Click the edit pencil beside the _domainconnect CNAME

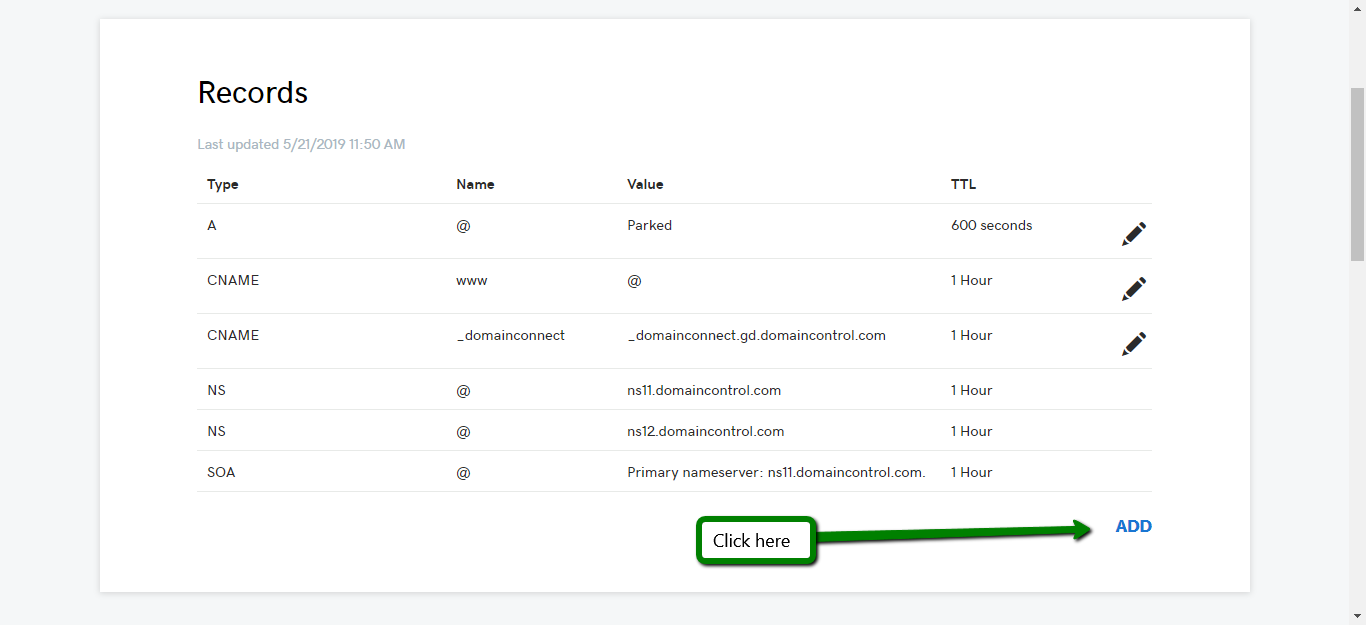(1134, 344)
